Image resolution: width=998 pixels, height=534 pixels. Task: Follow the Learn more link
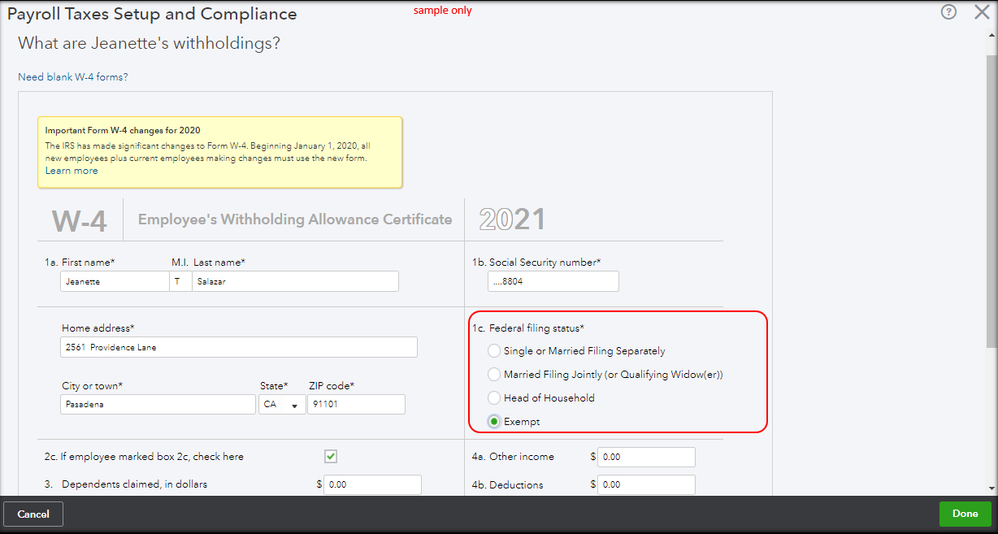coord(71,171)
